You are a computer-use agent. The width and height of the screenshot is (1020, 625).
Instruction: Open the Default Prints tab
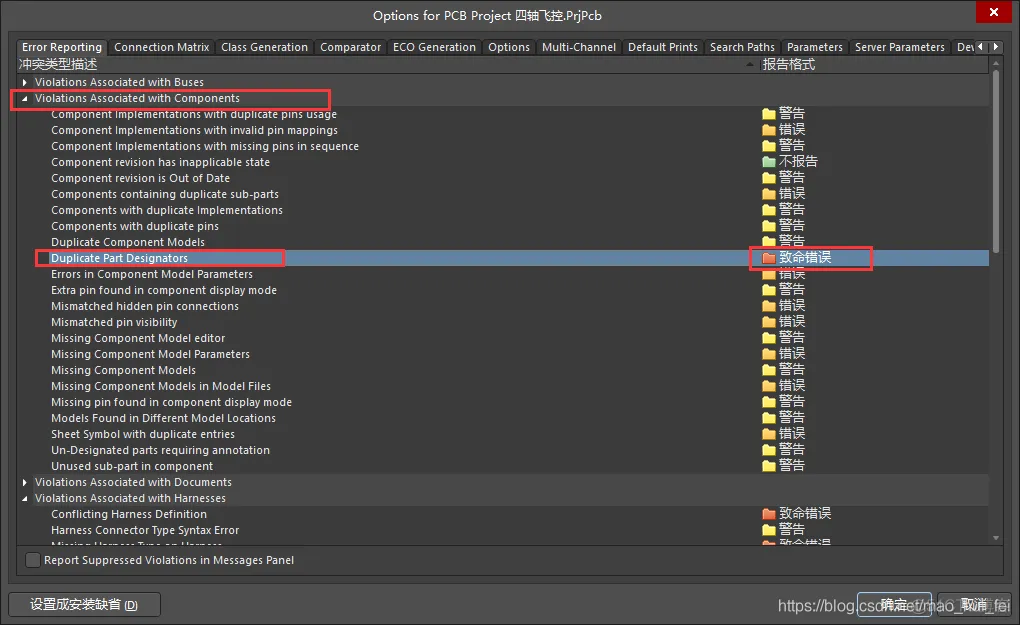[662, 47]
